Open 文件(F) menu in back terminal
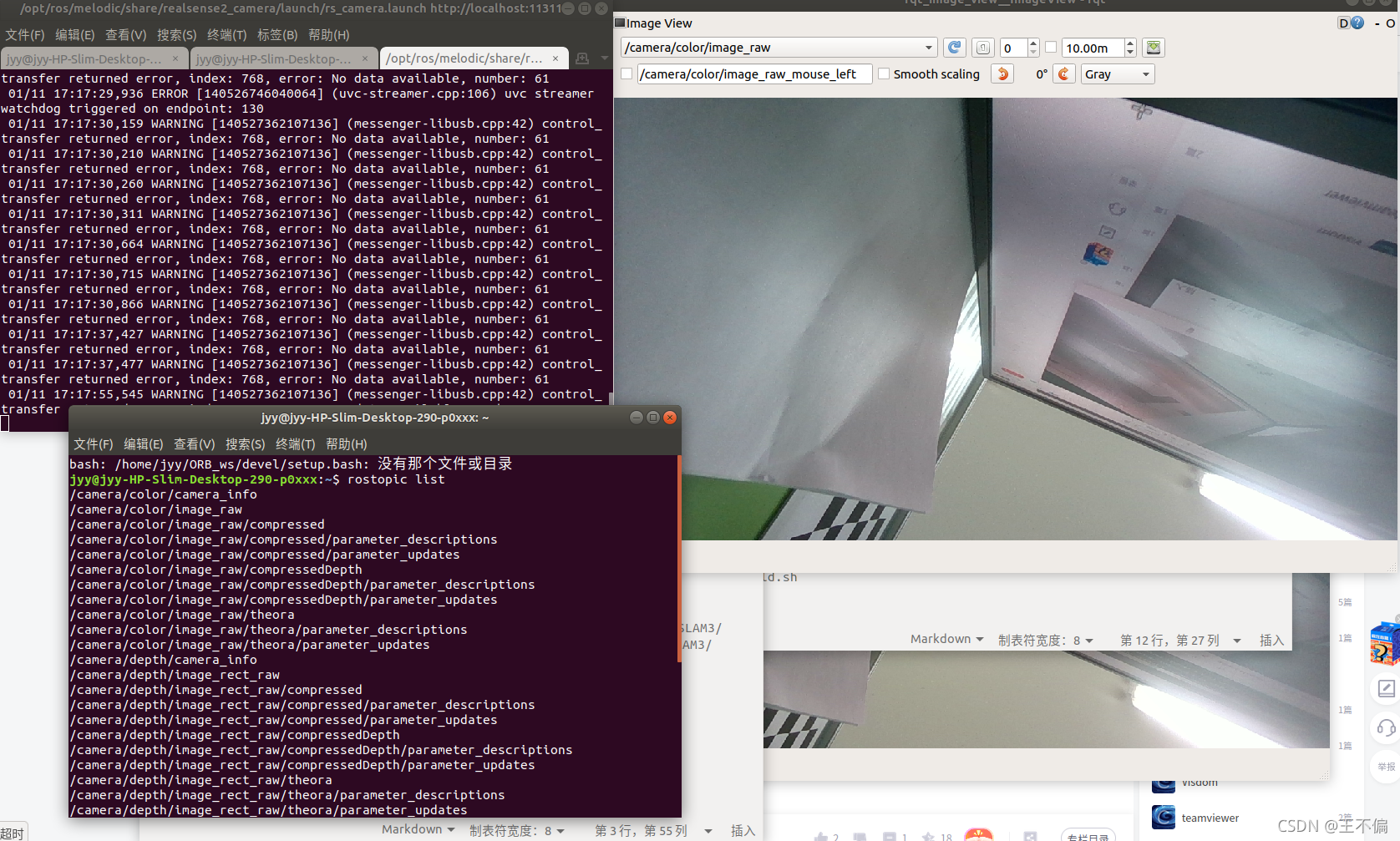 pyautogui.click(x=24, y=35)
